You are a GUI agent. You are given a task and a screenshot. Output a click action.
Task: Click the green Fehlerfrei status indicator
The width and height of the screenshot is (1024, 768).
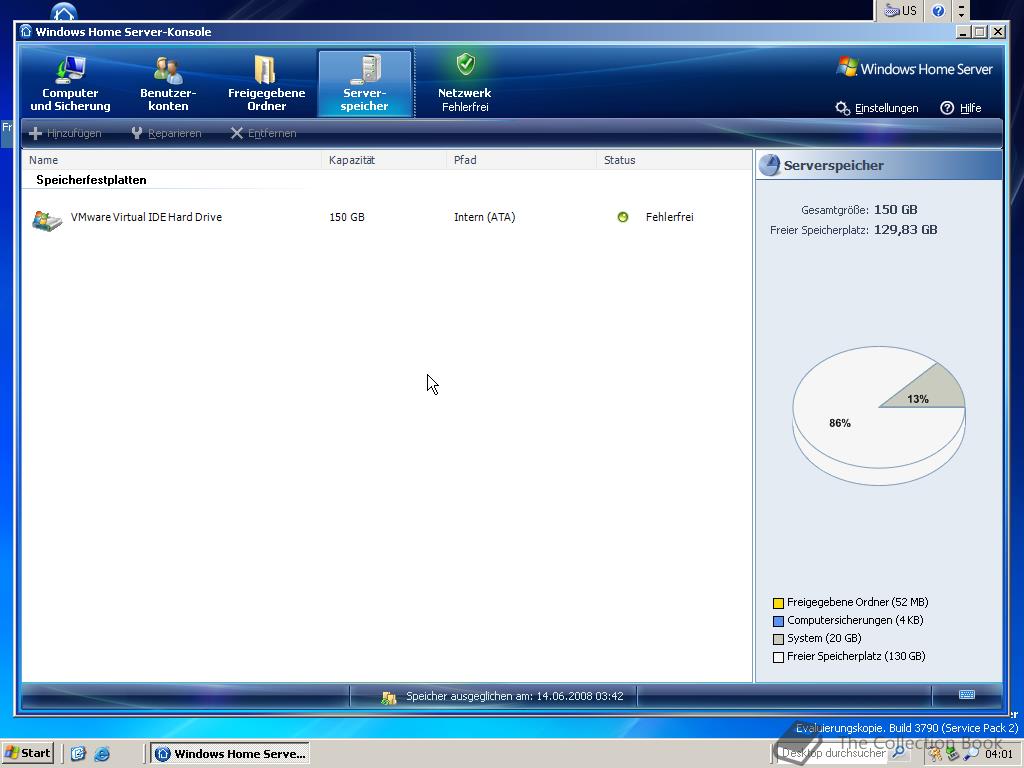pyautogui.click(x=623, y=217)
